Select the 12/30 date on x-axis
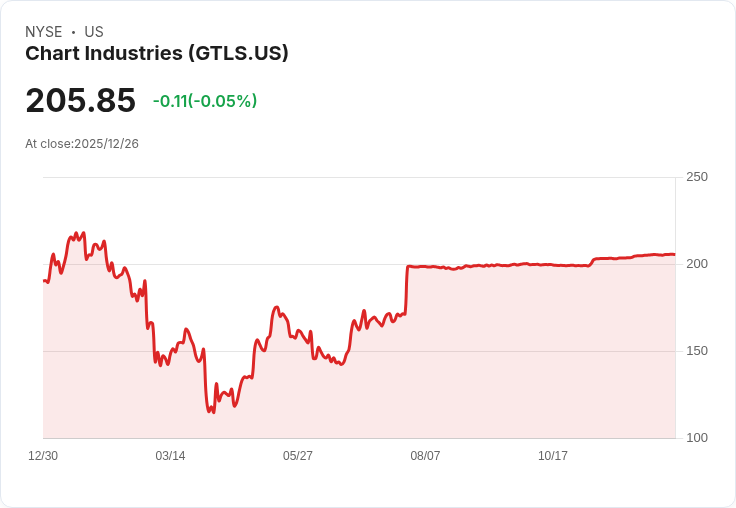Image resolution: width=736 pixels, height=508 pixels. [43, 456]
